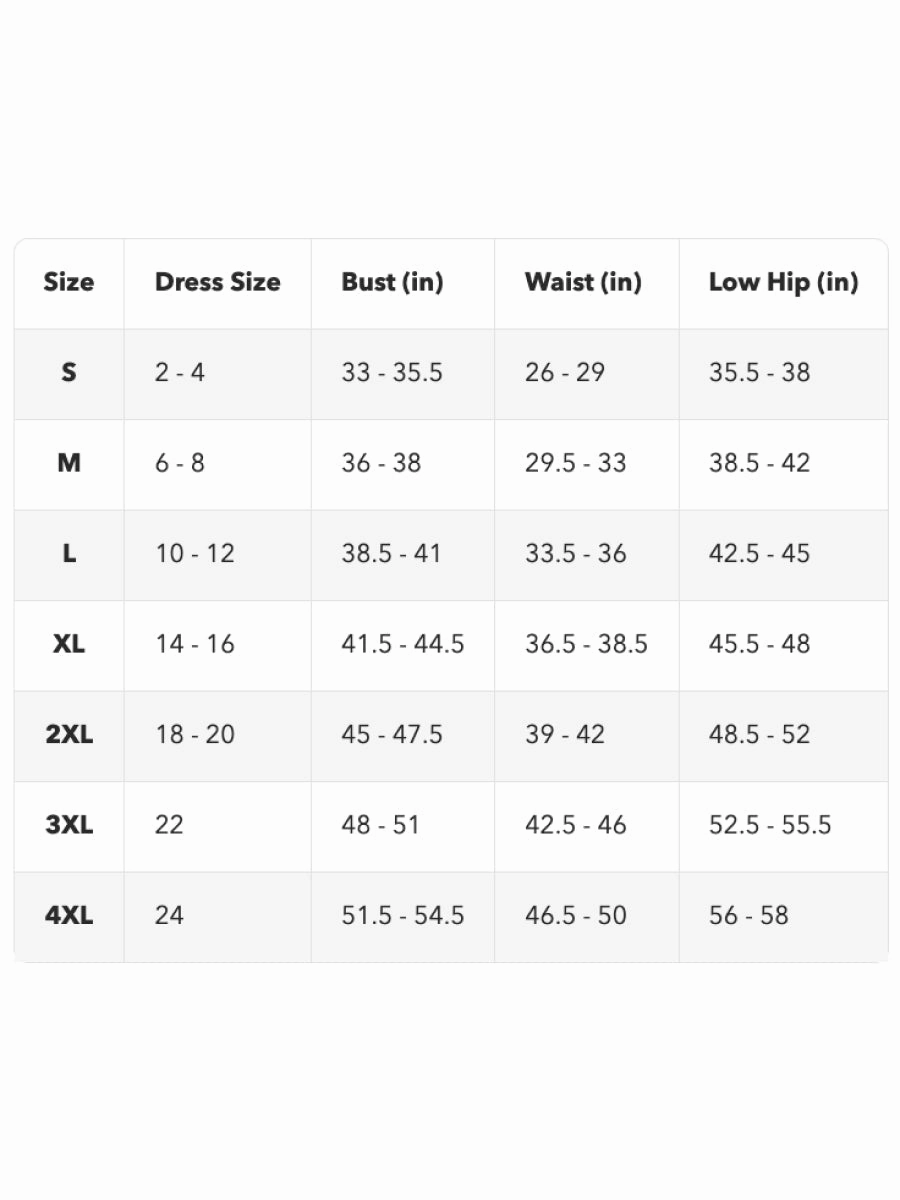
Task: Click the Low Hip (in) header
Action: (784, 282)
